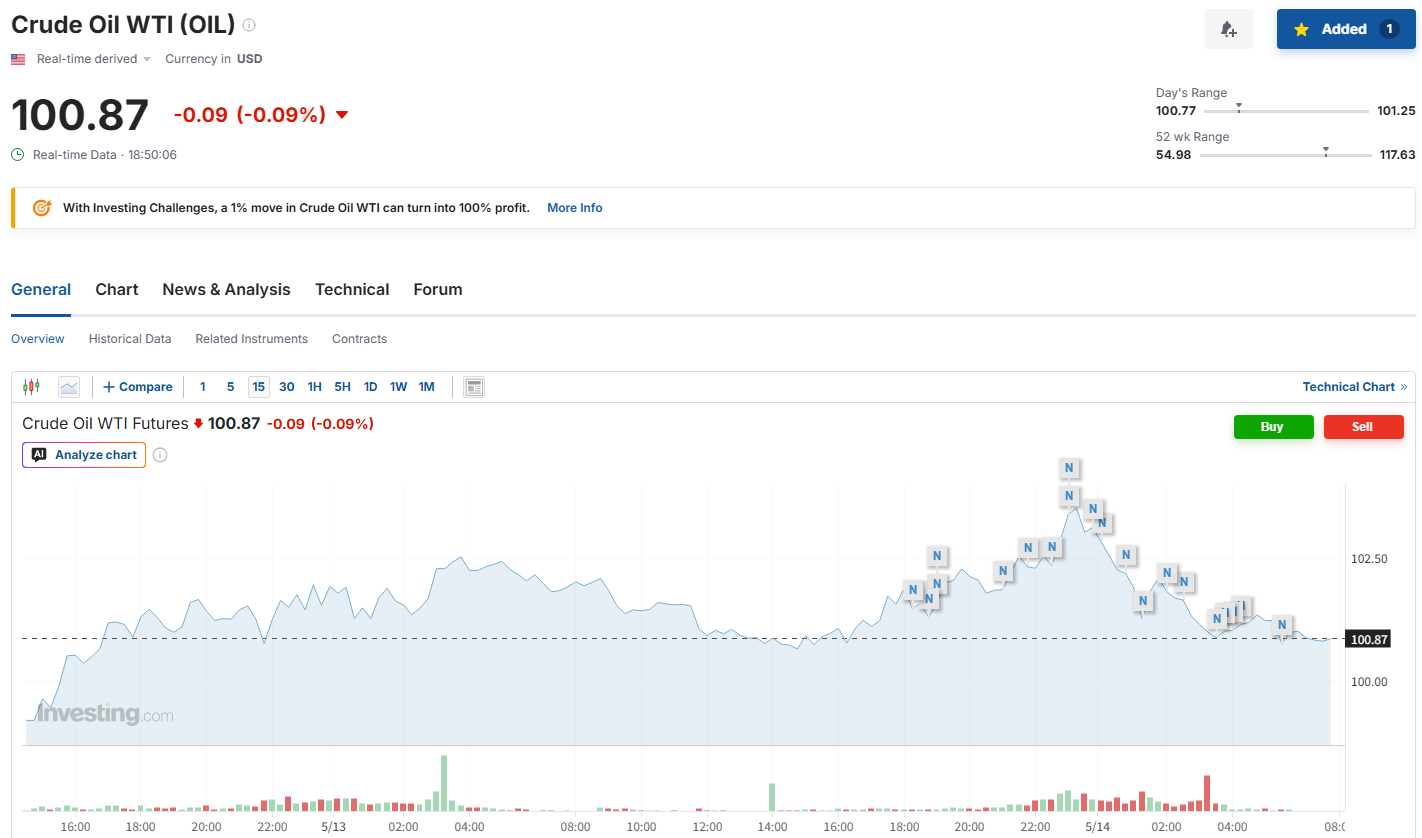Switch chart to candlestick view
1422x838 pixels.
coord(31,387)
